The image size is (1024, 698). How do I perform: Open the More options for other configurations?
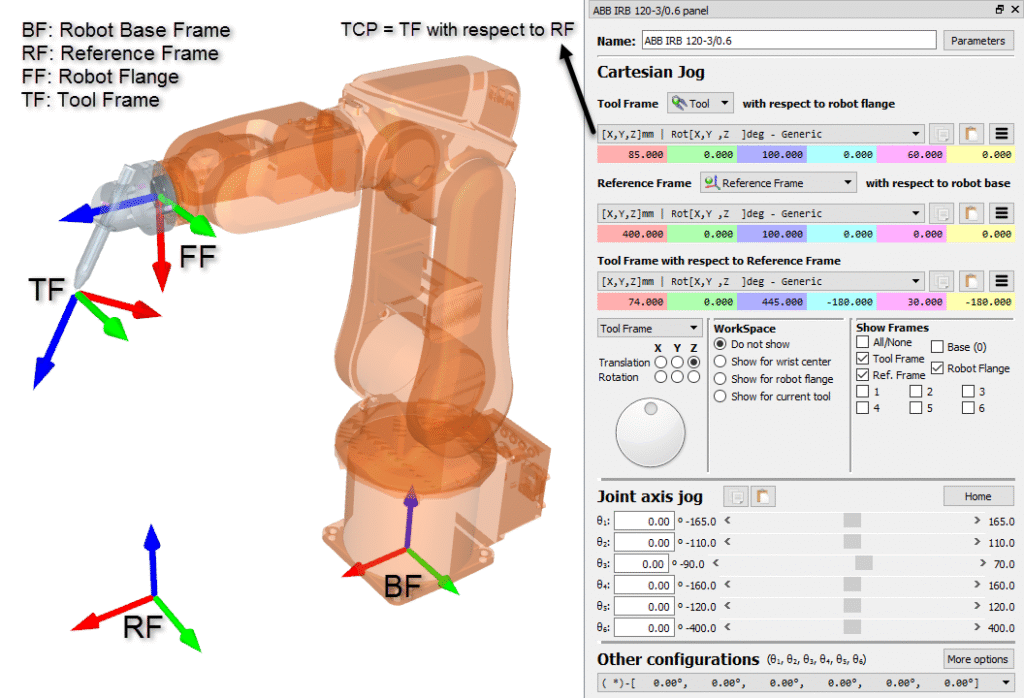[x=978, y=658]
